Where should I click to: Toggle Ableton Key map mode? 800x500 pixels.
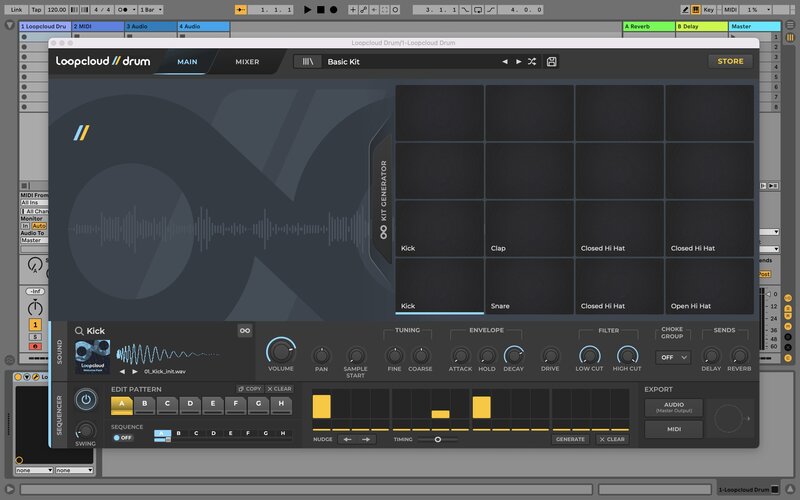[709, 9]
